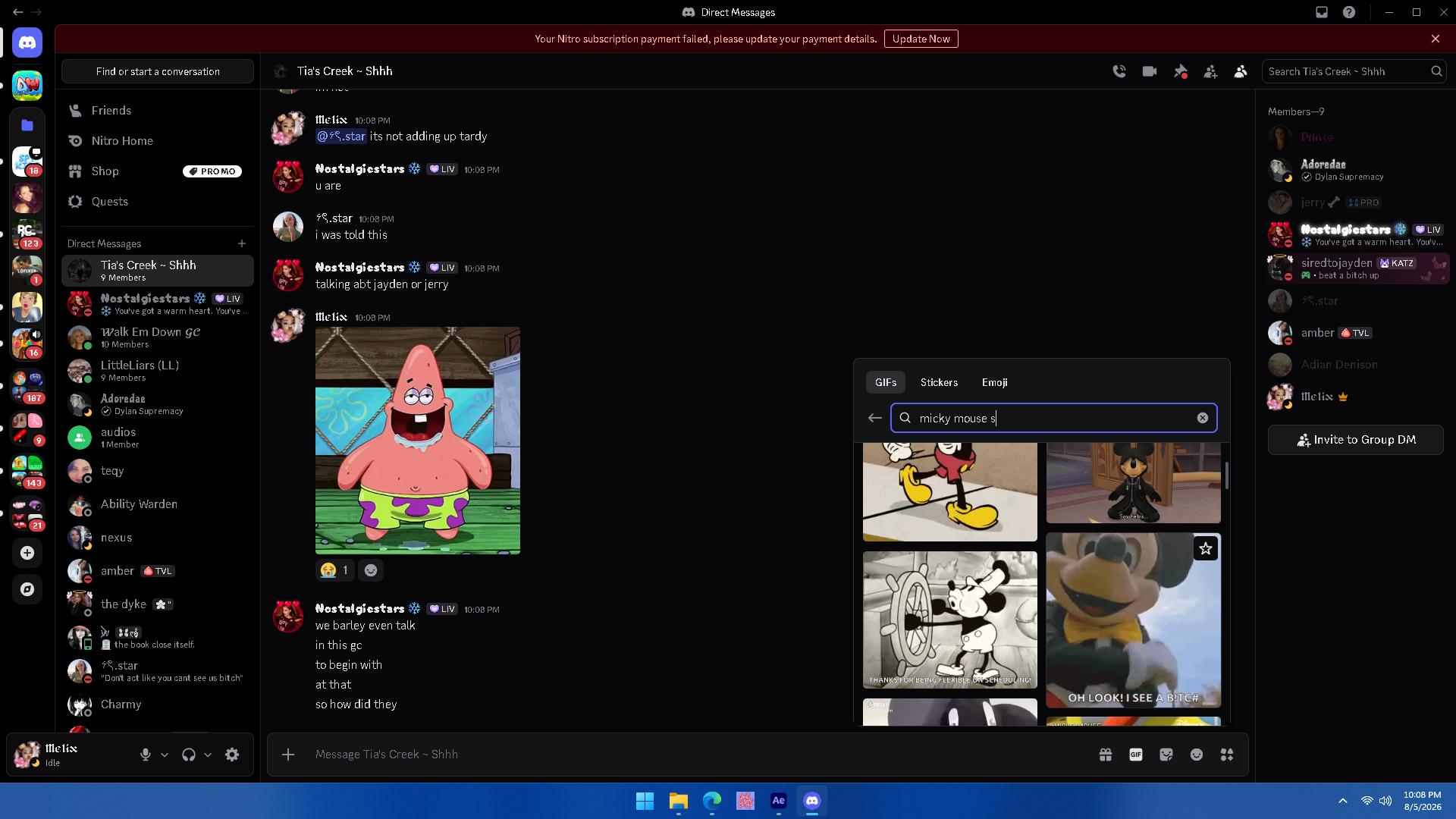Viewport: 1456px width, 819px height.
Task: Open Discover servers compass icon
Action: pos(27,589)
